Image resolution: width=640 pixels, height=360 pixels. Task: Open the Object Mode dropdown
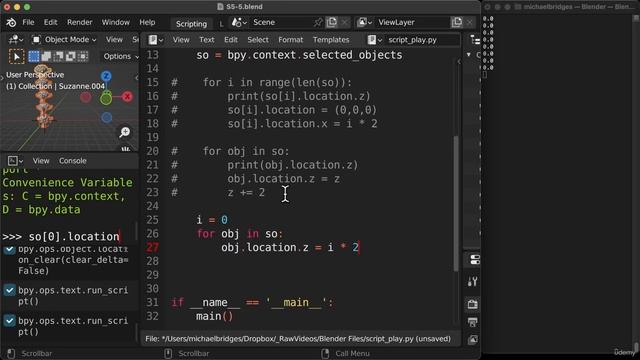click(x=64, y=40)
